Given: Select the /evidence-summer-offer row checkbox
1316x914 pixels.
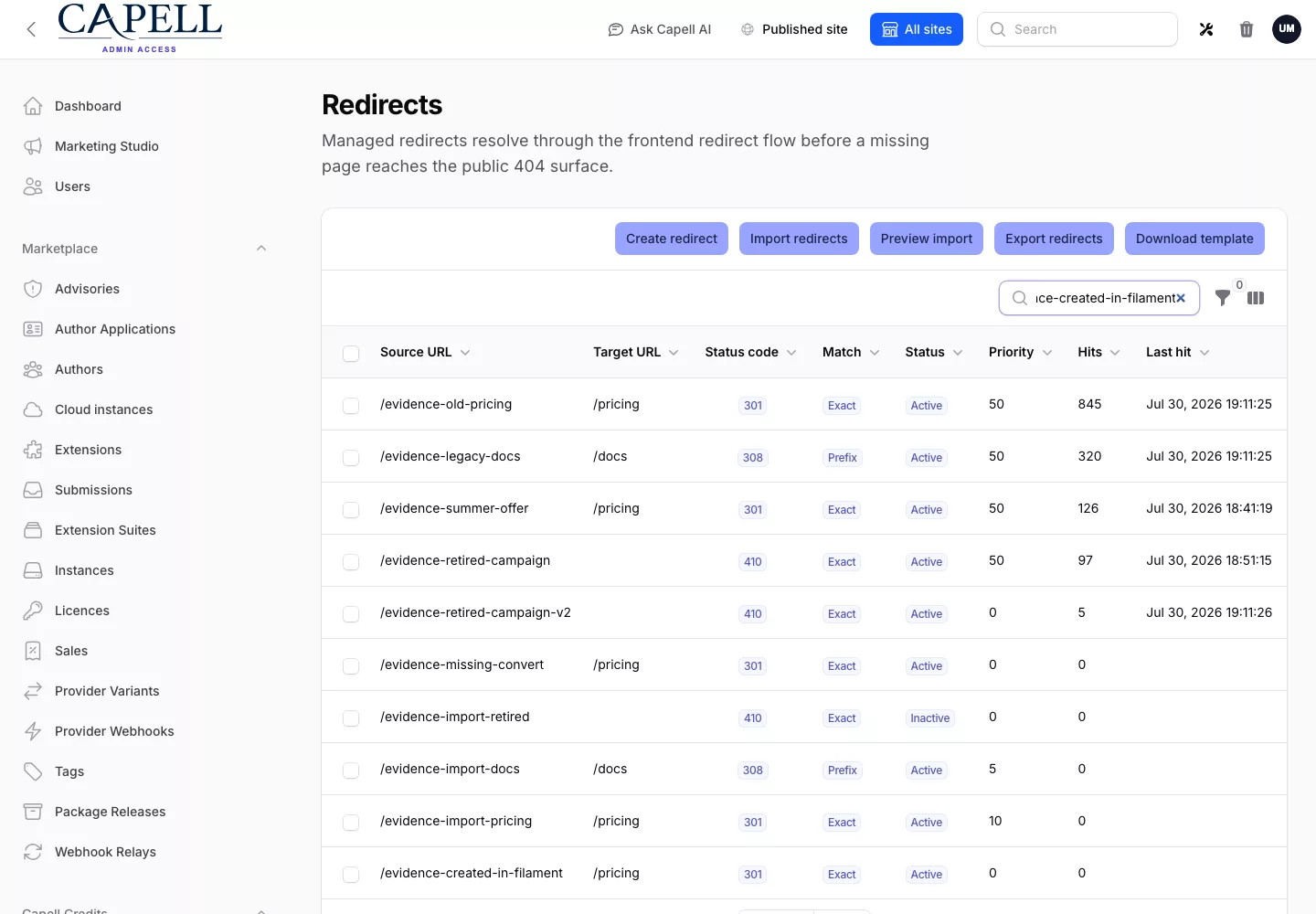Looking at the screenshot, I should (351, 509).
